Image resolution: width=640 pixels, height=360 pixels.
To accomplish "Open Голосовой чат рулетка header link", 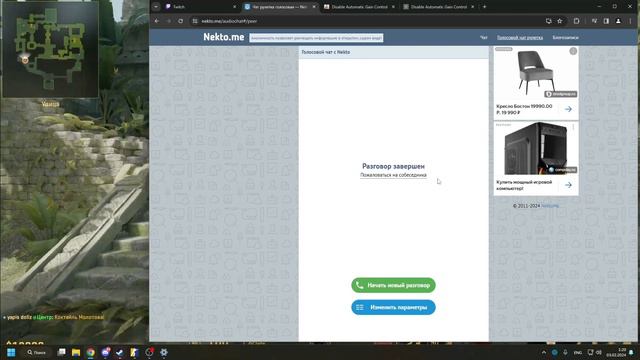I will coord(520,38).
